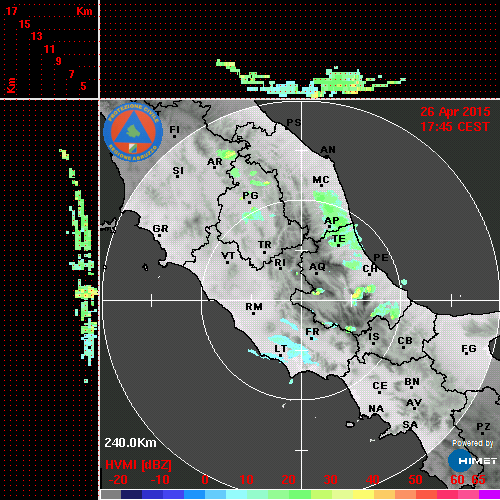Click the FG city label
This screenshot has width=500, height=500.
click(x=469, y=349)
